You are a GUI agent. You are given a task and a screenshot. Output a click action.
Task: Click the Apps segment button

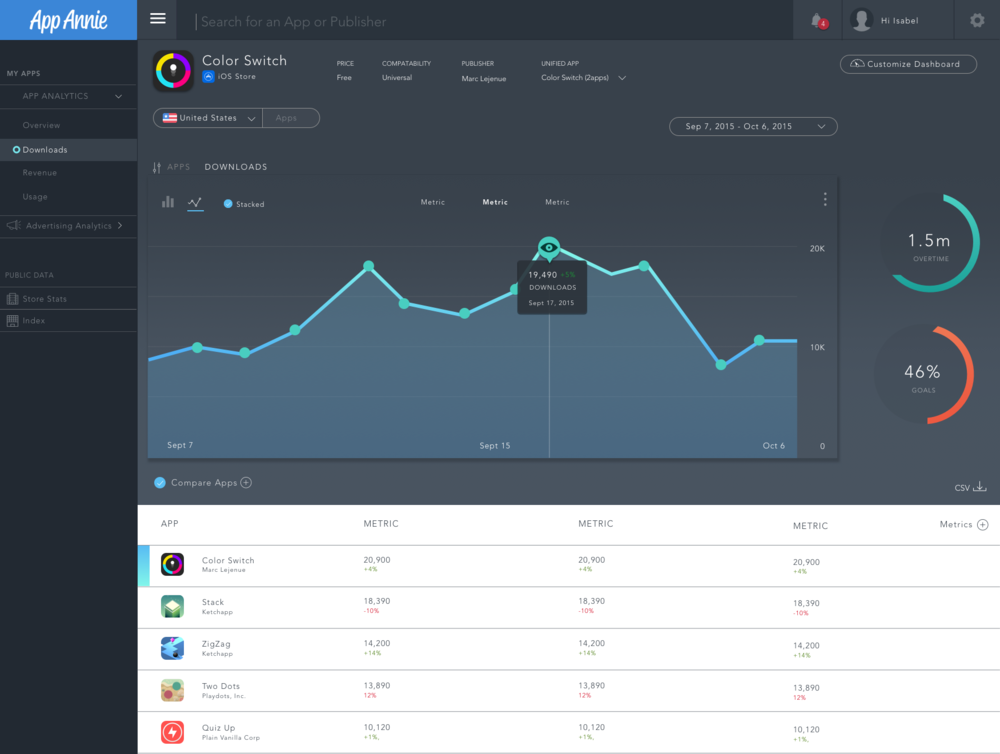tap(290, 118)
